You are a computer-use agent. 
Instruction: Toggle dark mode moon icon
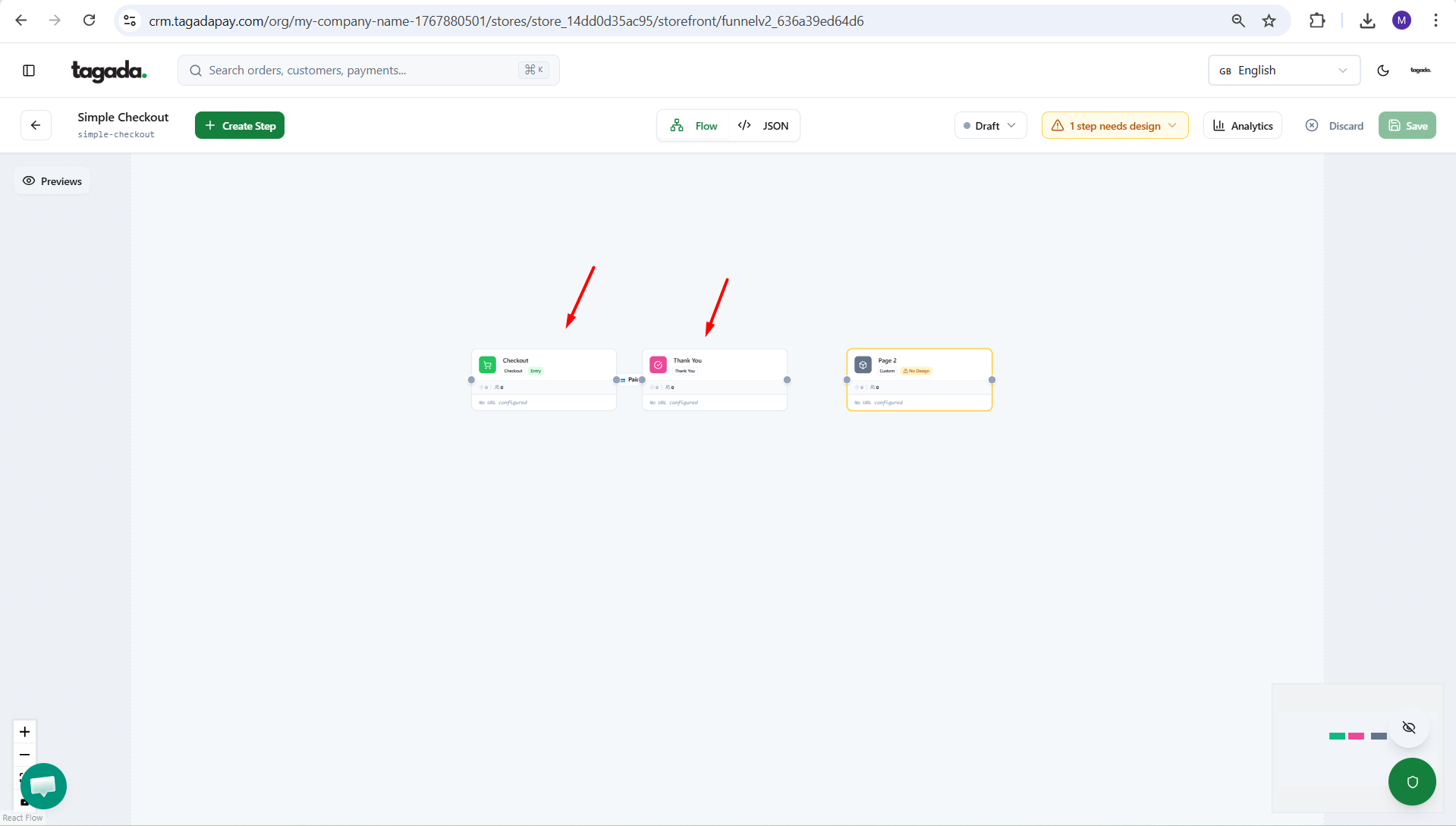(1383, 71)
